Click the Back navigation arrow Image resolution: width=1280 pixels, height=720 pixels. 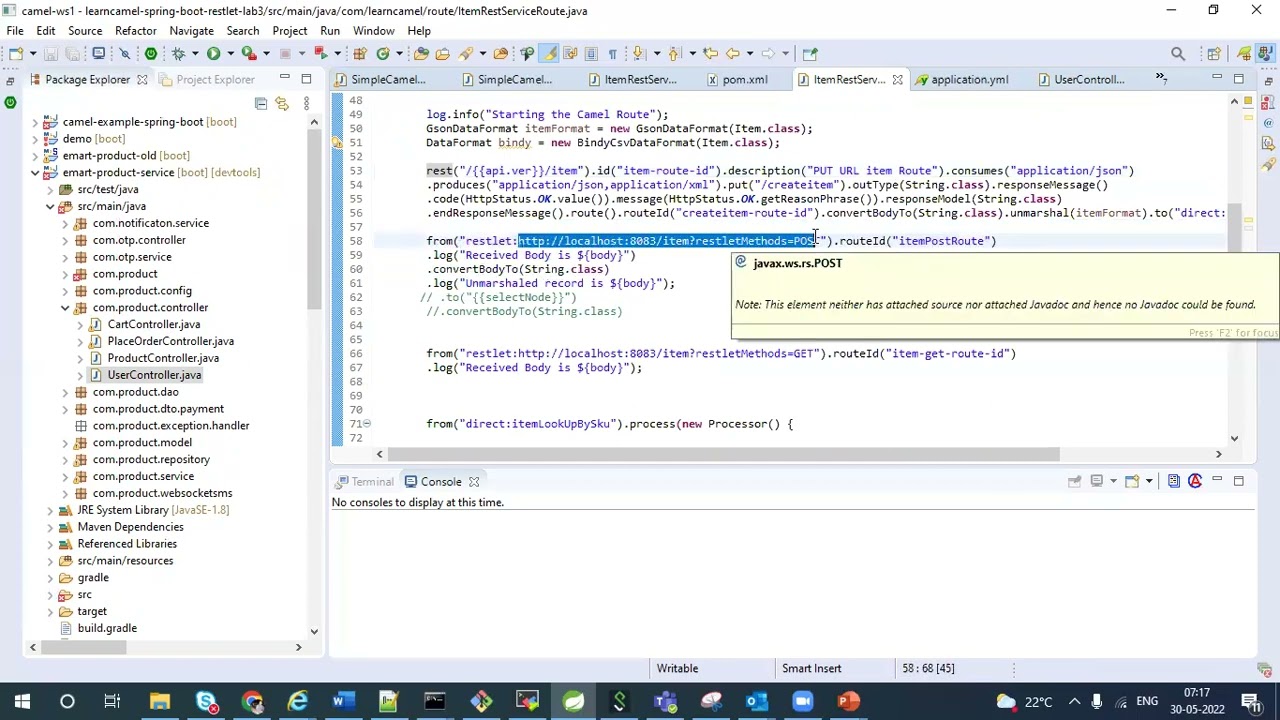click(733, 53)
